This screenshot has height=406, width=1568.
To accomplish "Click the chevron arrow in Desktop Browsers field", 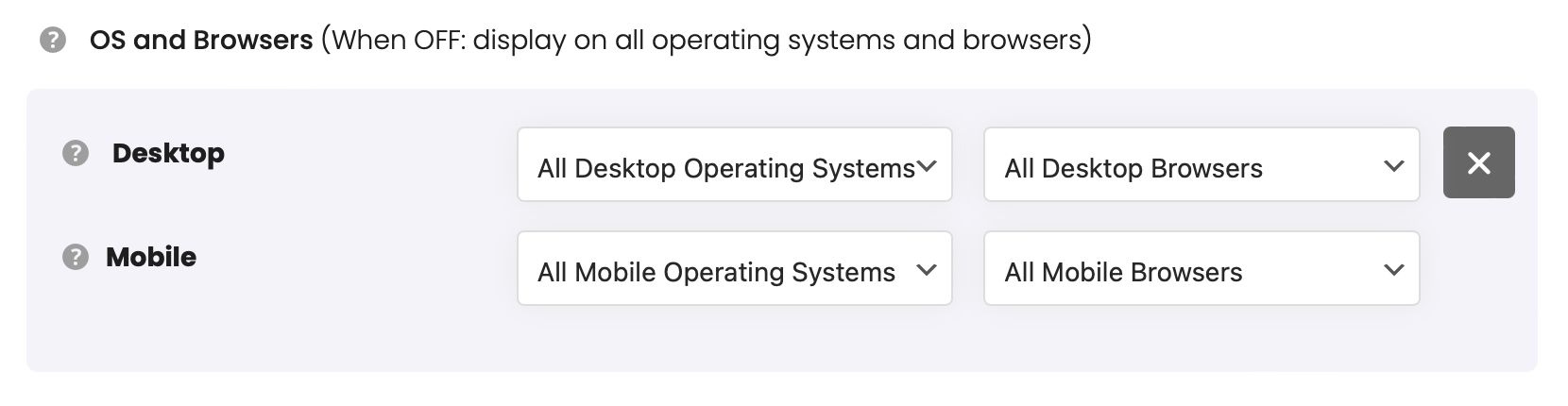I will point(1393,166).
